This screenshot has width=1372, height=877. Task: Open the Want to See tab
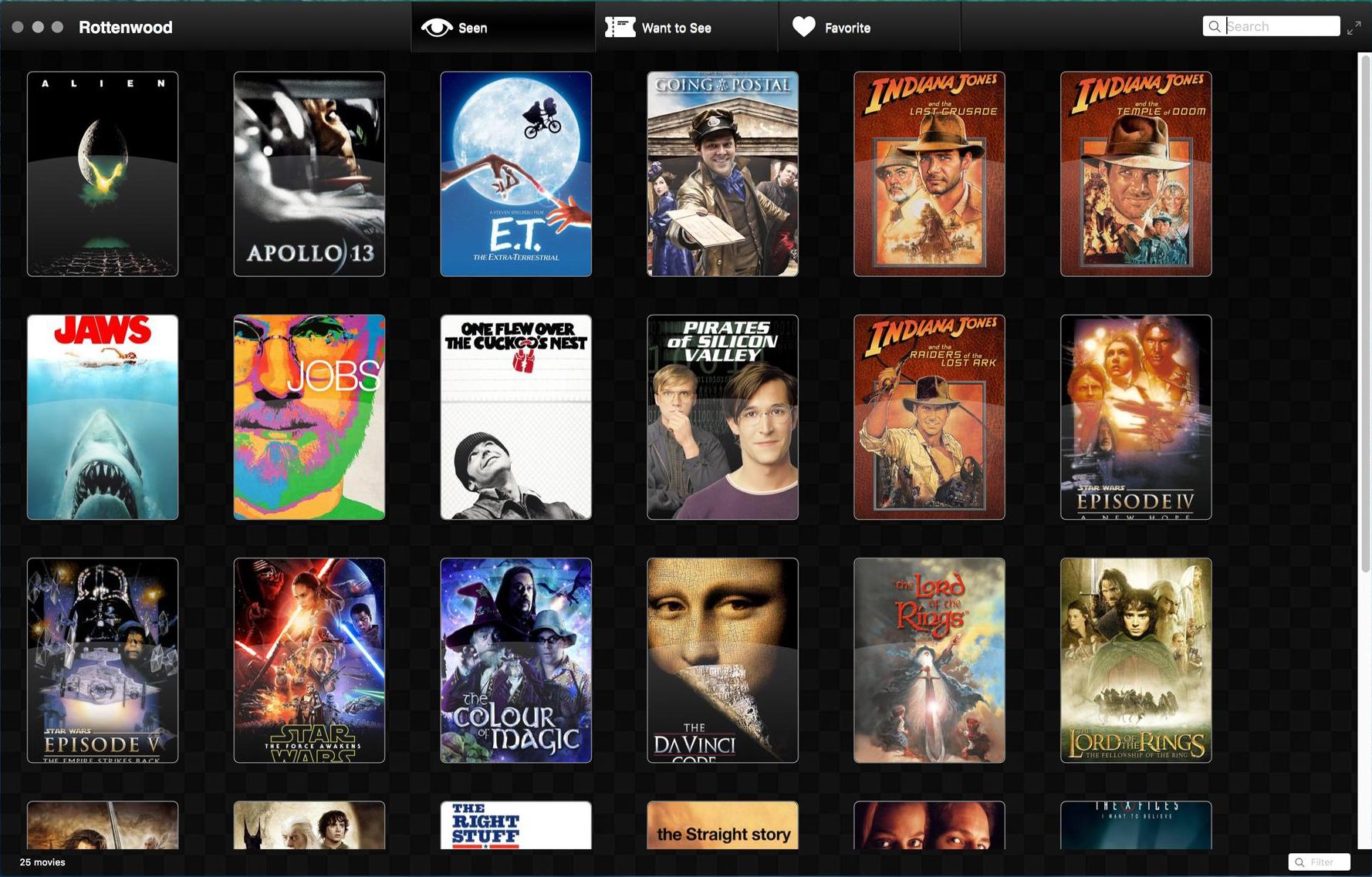tap(687, 27)
